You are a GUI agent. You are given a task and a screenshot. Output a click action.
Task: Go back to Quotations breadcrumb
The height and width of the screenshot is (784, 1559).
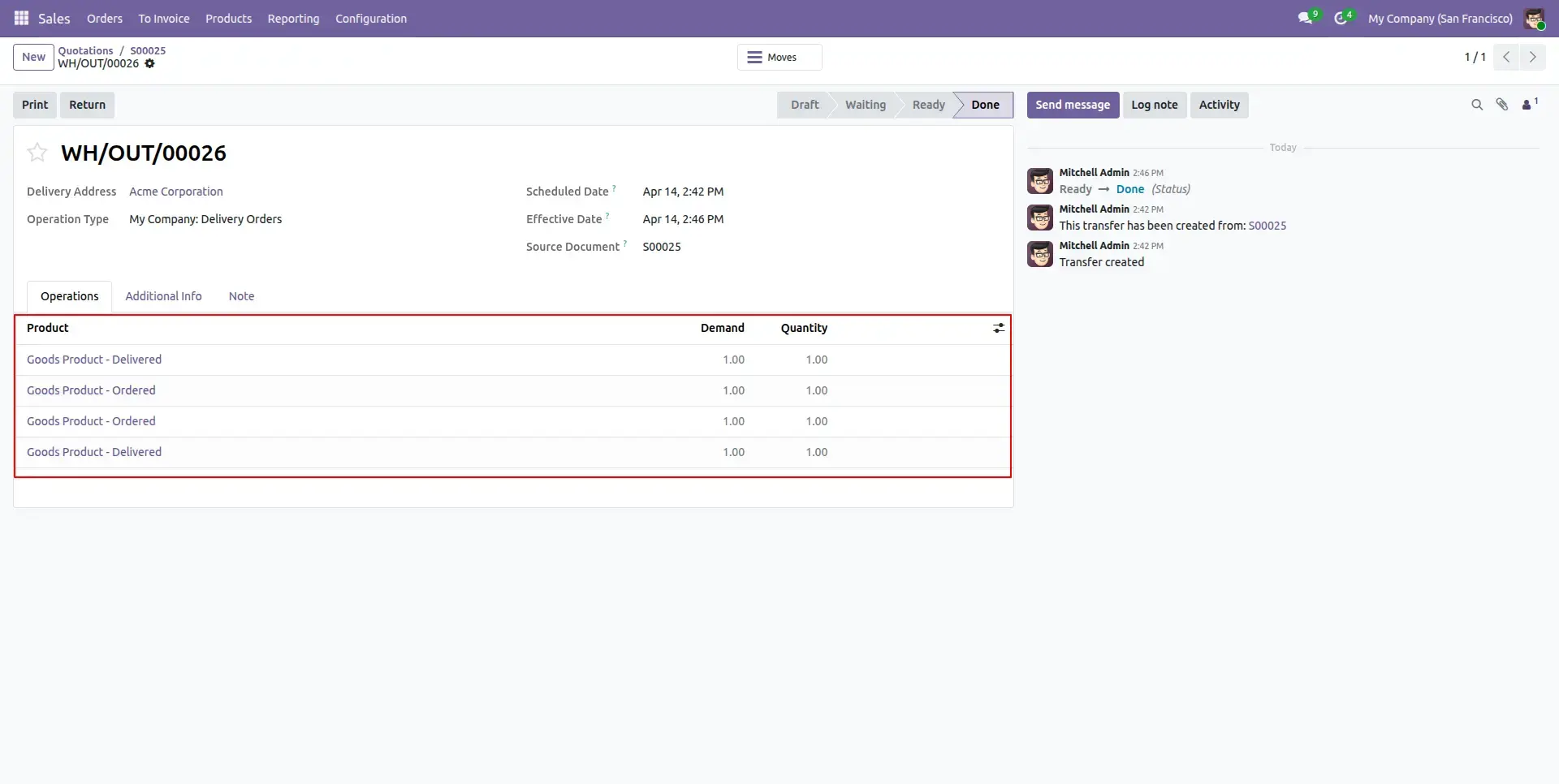[85, 50]
